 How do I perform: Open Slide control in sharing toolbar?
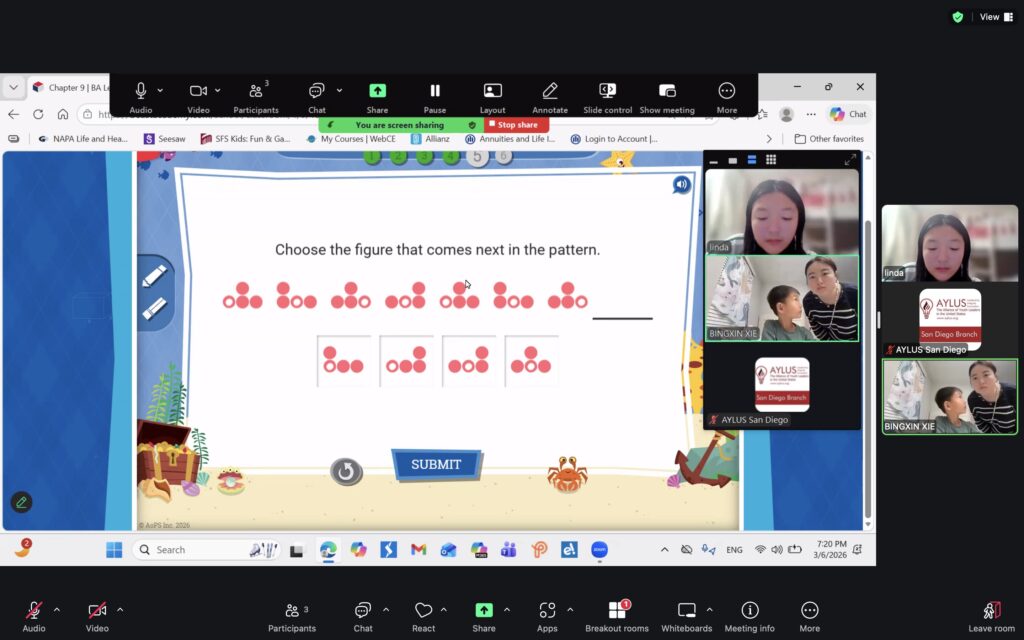pos(607,91)
